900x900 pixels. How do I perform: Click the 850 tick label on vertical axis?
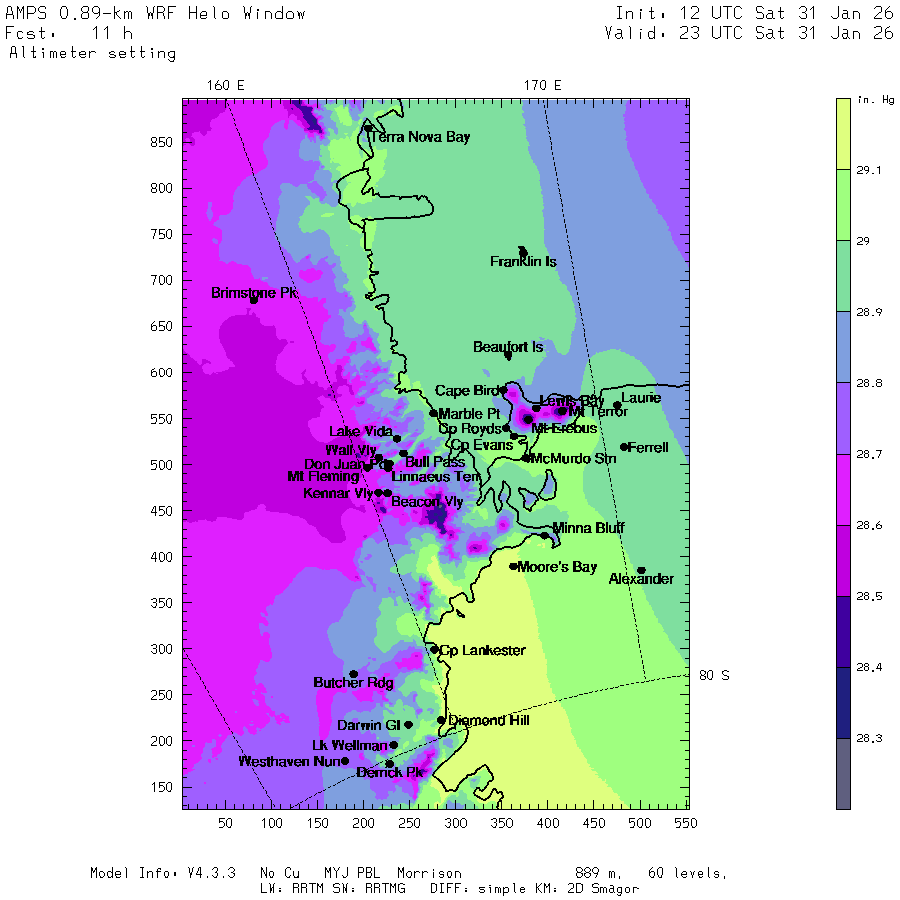161,142
